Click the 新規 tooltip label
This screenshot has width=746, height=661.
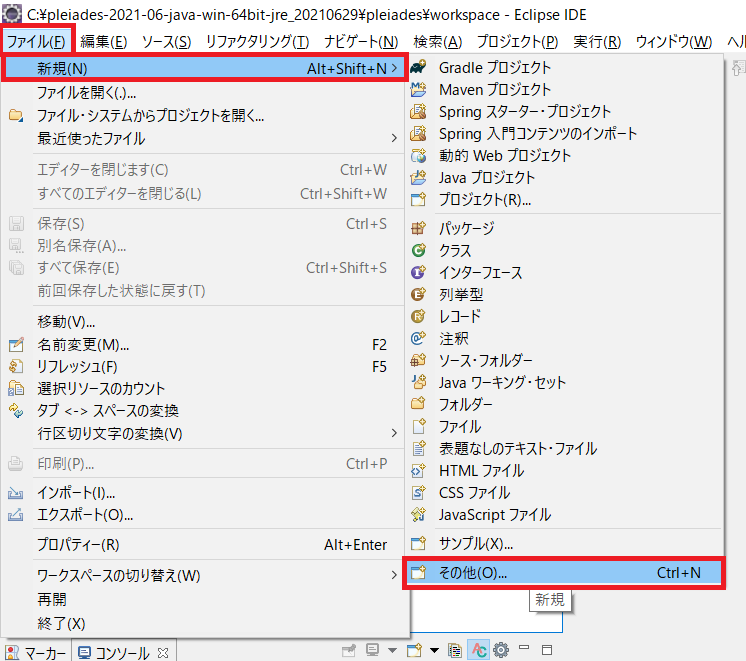tap(550, 600)
